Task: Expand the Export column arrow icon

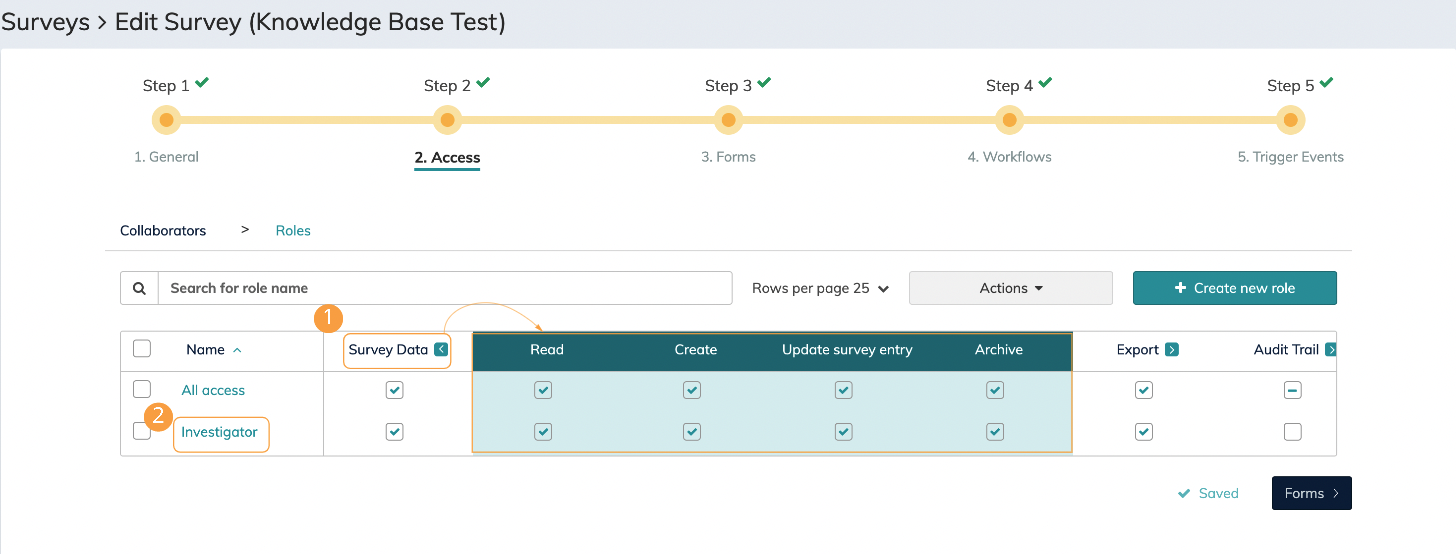Action: (1172, 350)
